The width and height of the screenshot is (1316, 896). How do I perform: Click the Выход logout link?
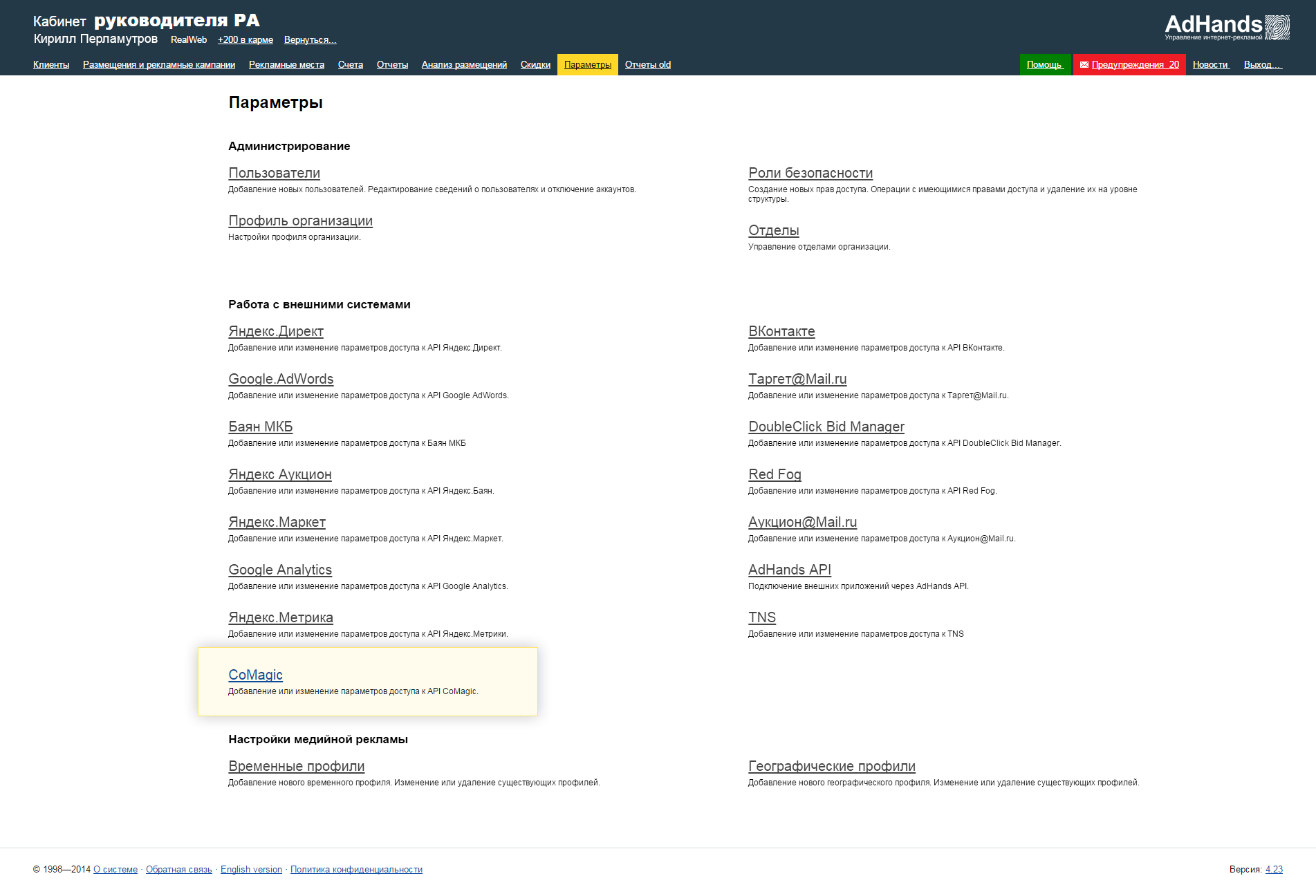point(1263,65)
